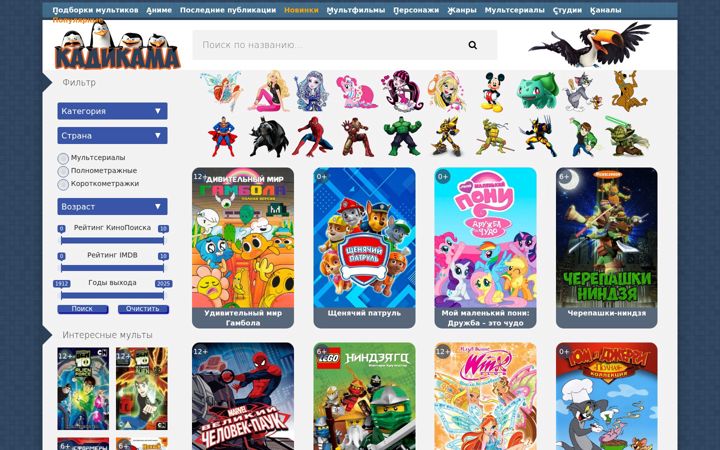Select the Ben 10 character icon
Screen dimensions: 720x450
582,137
